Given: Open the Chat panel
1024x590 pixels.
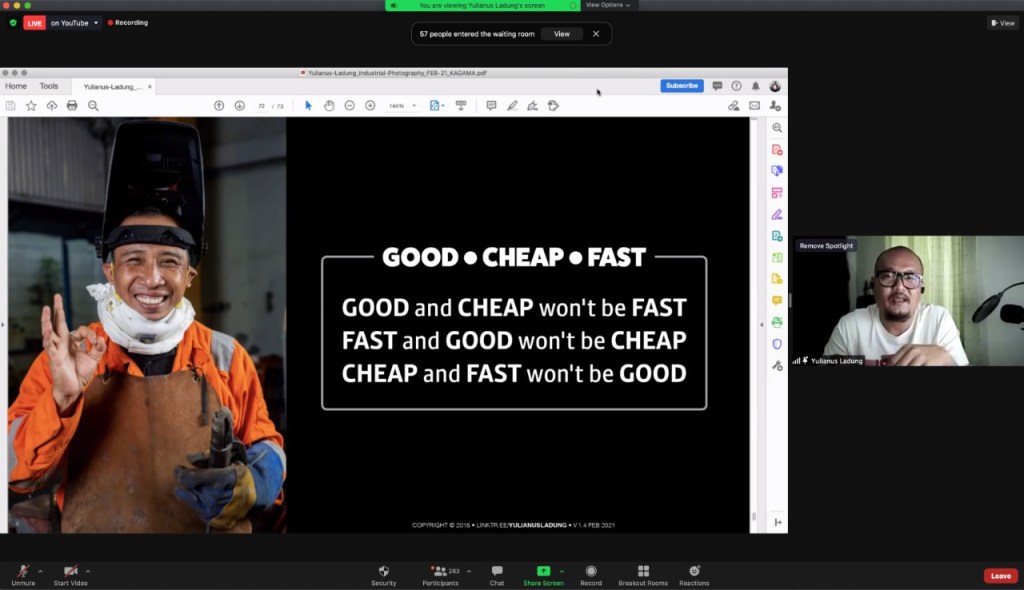Looking at the screenshot, I should click(x=497, y=572).
